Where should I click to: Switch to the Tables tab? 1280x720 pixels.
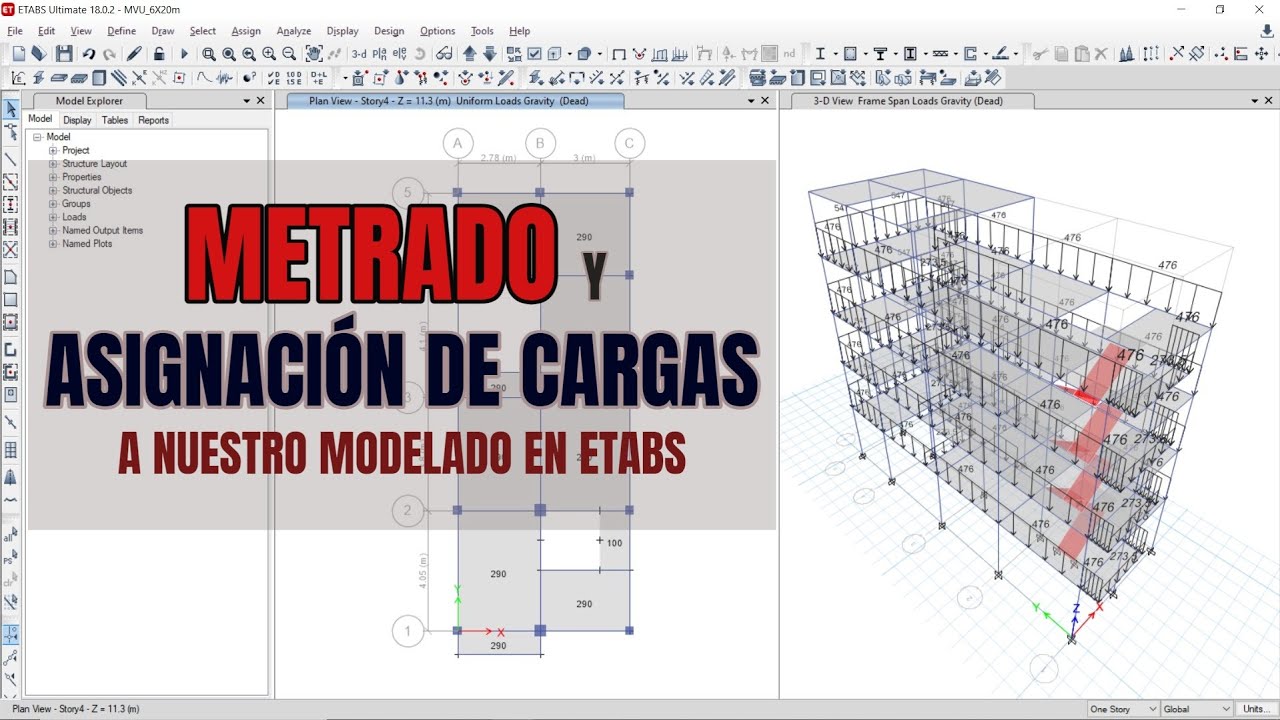point(115,120)
